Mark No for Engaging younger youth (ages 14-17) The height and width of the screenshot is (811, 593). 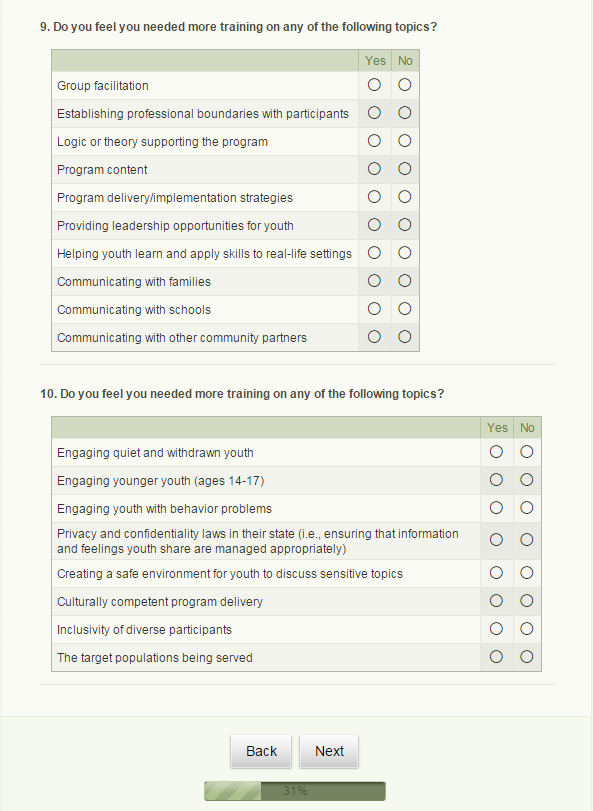tap(527, 479)
